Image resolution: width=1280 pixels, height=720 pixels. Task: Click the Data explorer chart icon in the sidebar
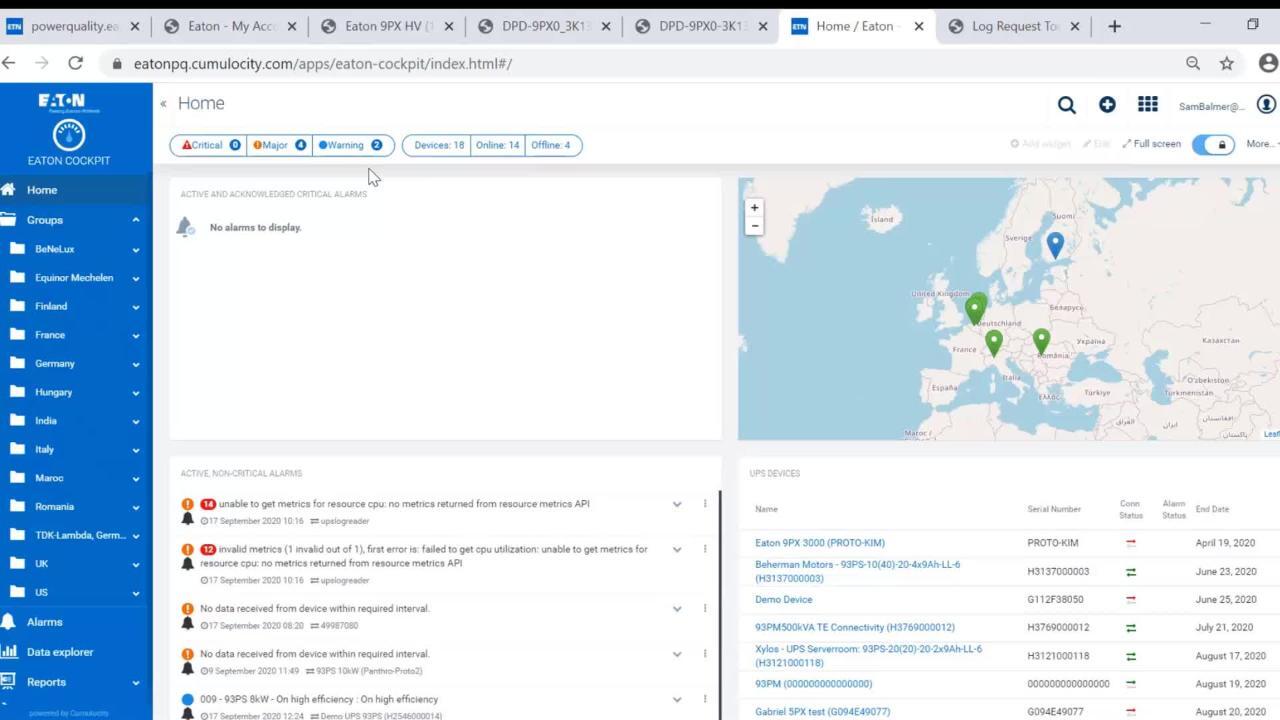point(9,651)
